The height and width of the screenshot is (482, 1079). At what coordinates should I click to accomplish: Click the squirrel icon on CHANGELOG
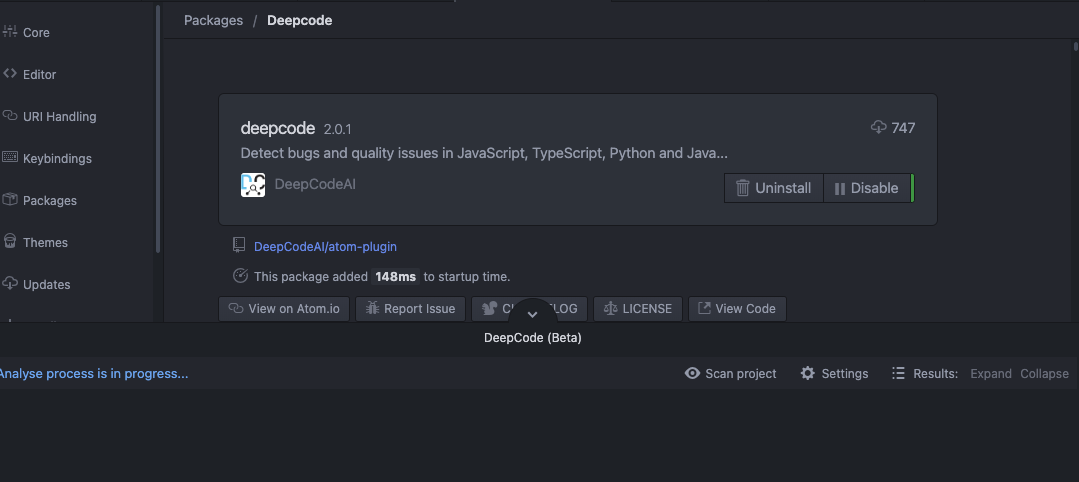(489, 308)
